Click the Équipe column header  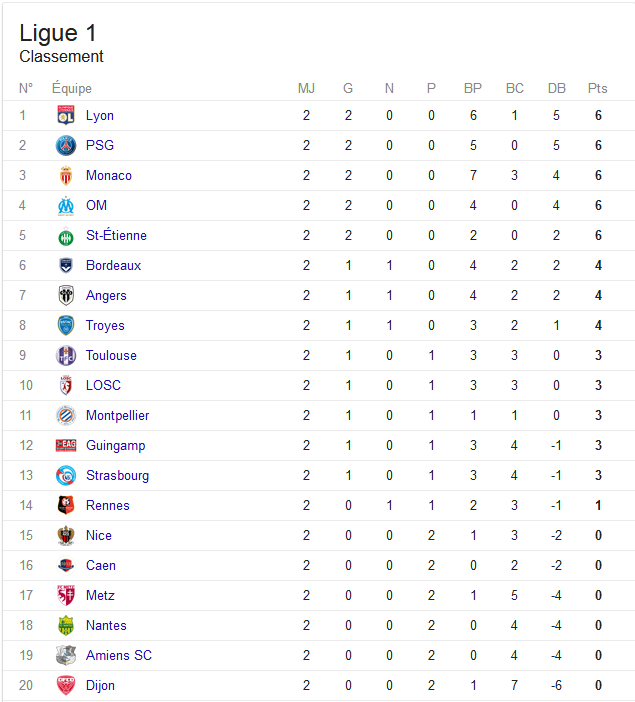[x=72, y=88]
